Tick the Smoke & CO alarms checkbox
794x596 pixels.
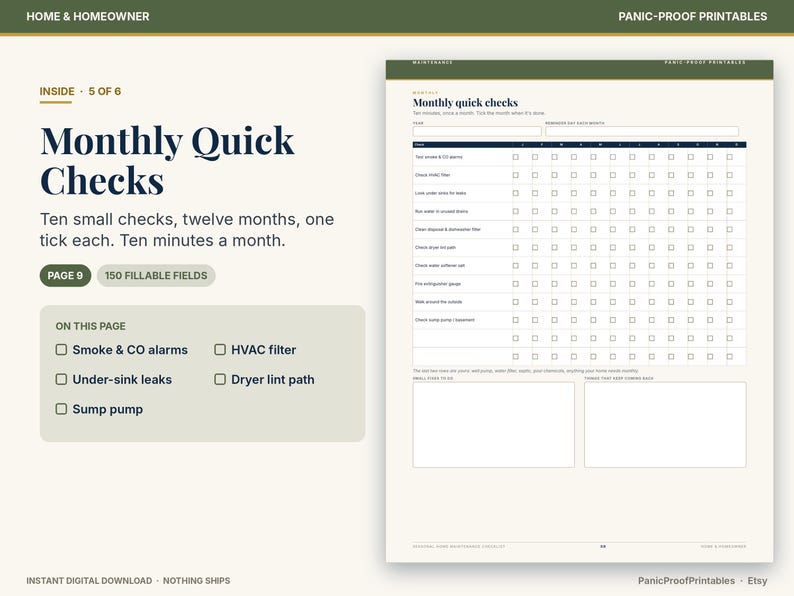click(x=61, y=349)
